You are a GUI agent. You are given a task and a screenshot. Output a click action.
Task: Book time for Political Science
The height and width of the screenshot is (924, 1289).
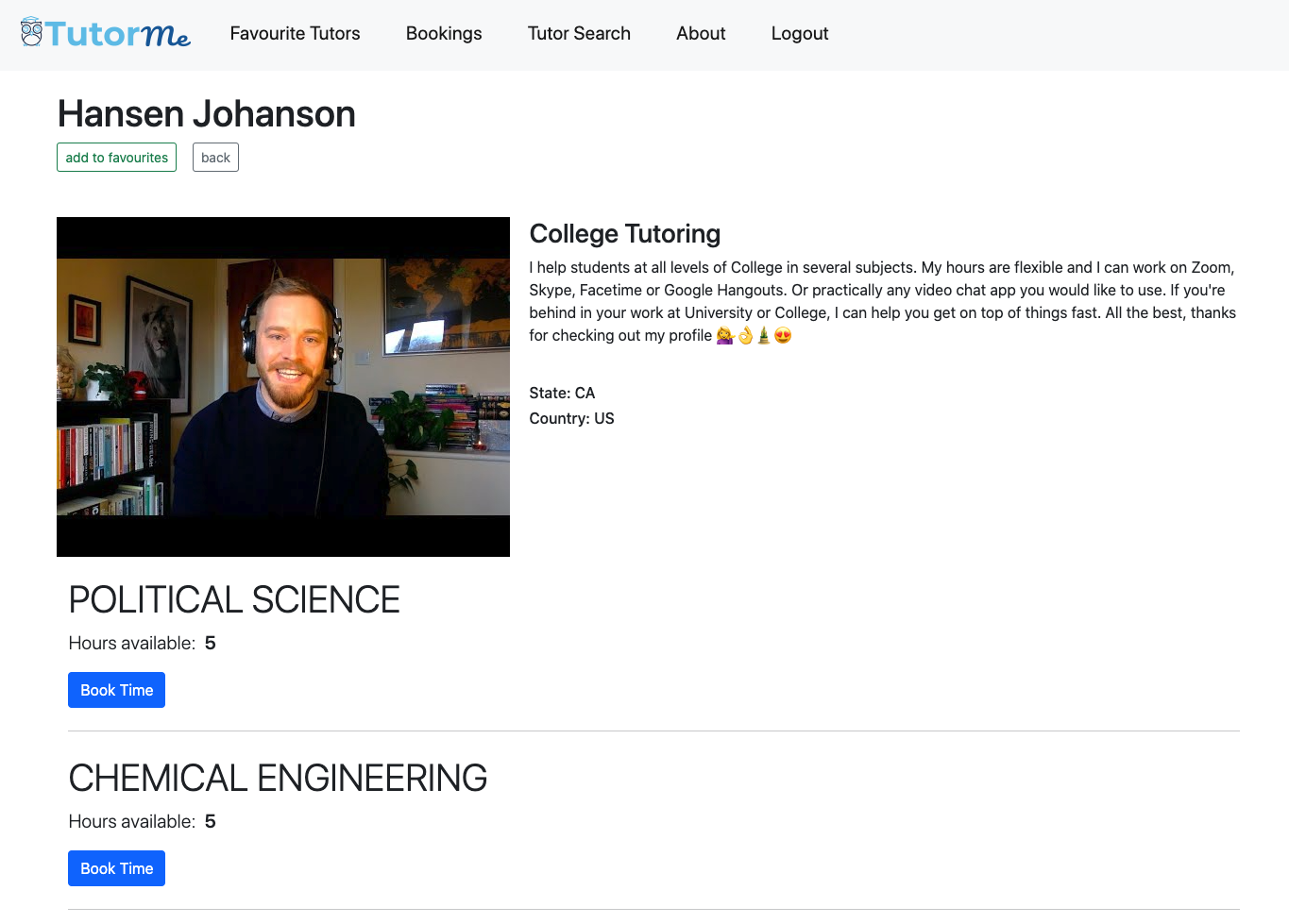pos(116,690)
